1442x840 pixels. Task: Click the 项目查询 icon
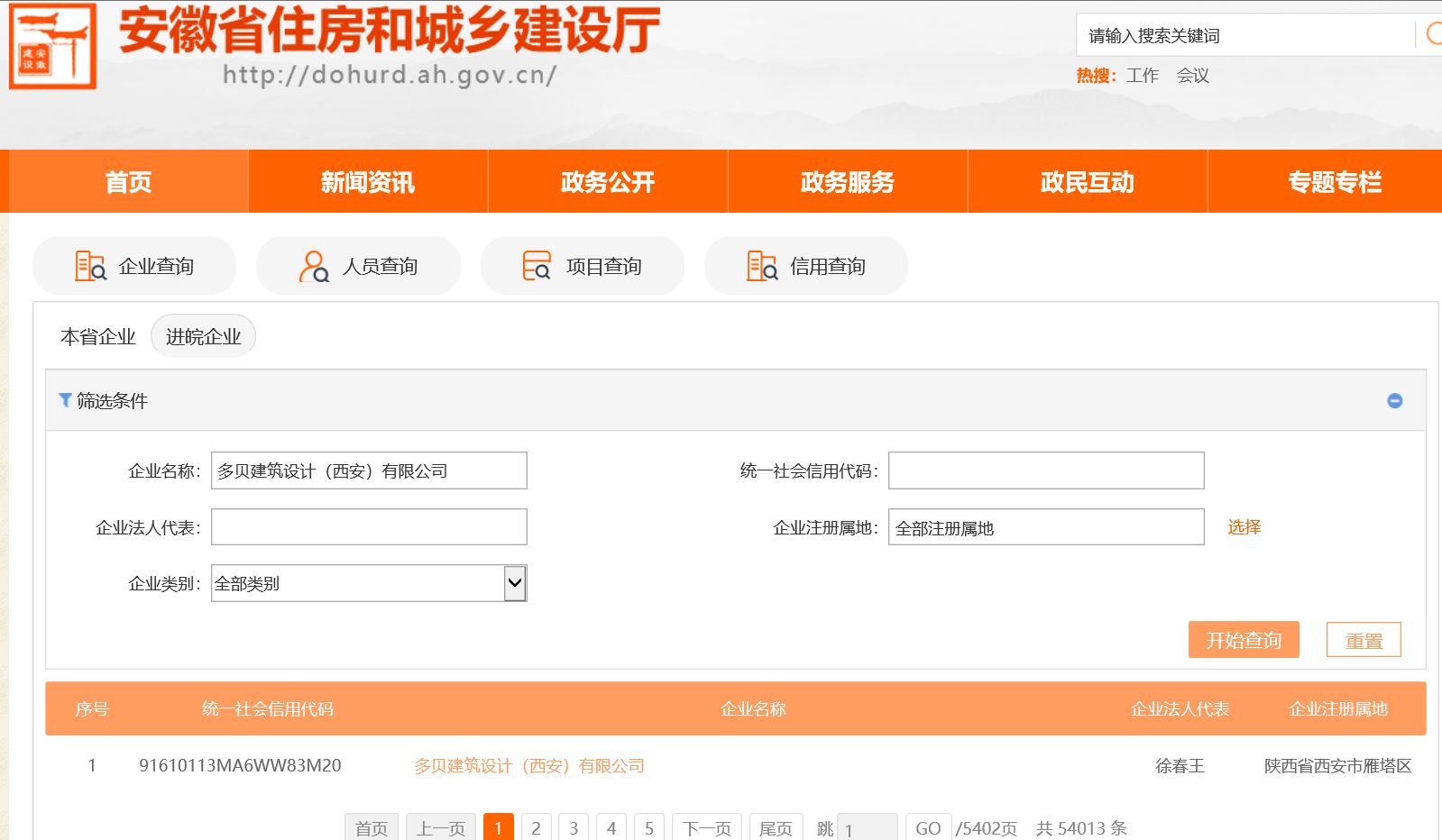coord(537,266)
